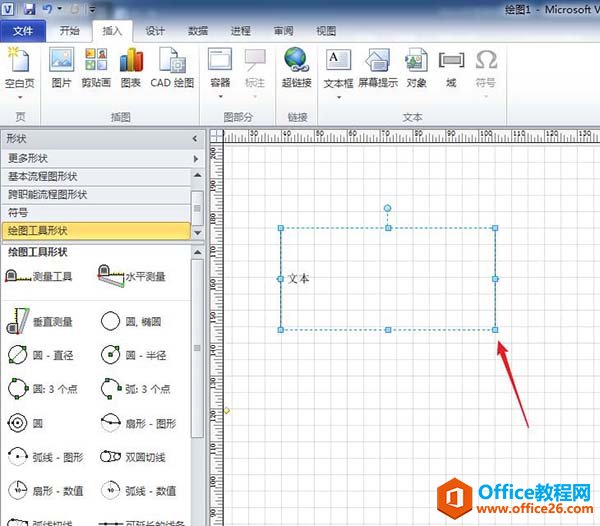Click the shapes list scroll up arrow
The height and width of the screenshot is (526, 600).
point(197,252)
